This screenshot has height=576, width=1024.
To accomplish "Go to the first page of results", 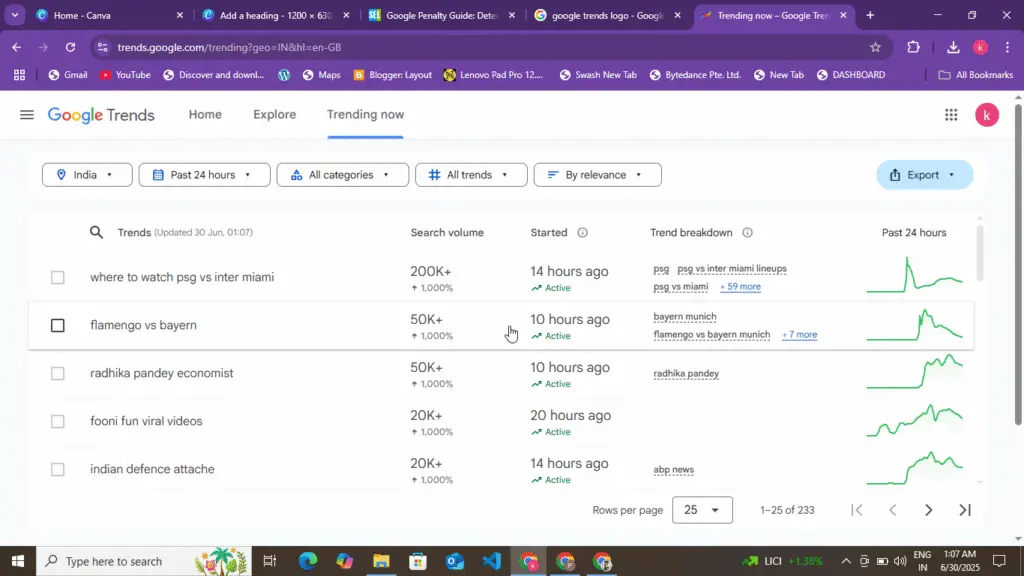I will pos(857,510).
